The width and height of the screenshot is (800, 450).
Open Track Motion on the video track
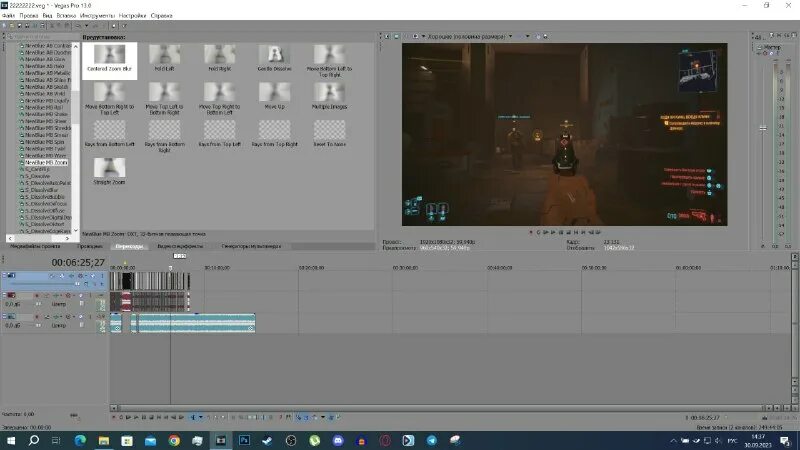point(62,276)
